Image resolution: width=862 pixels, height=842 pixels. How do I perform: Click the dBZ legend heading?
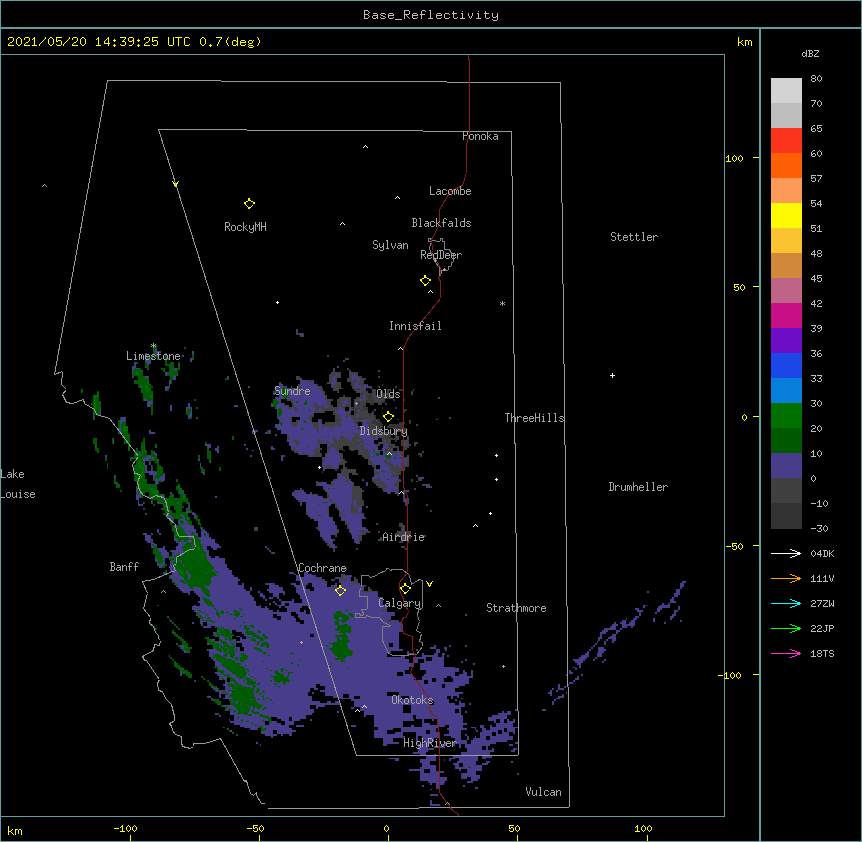810,54
